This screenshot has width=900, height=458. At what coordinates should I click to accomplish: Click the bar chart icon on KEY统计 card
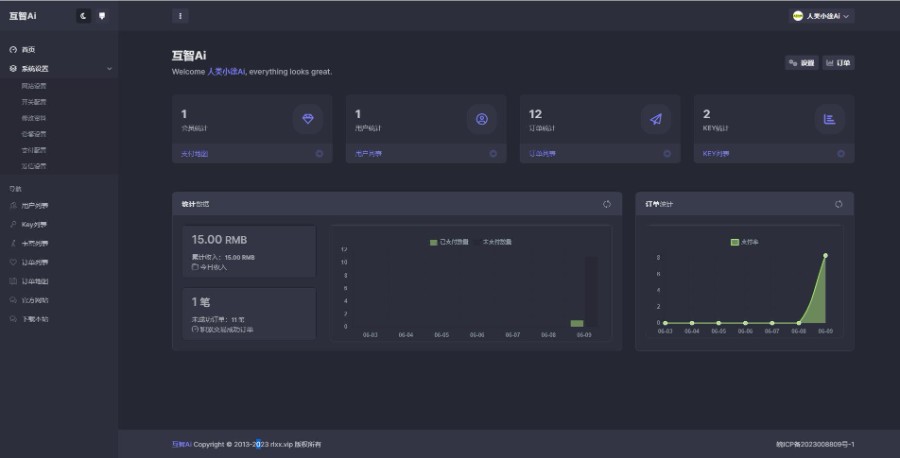[829, 119]
